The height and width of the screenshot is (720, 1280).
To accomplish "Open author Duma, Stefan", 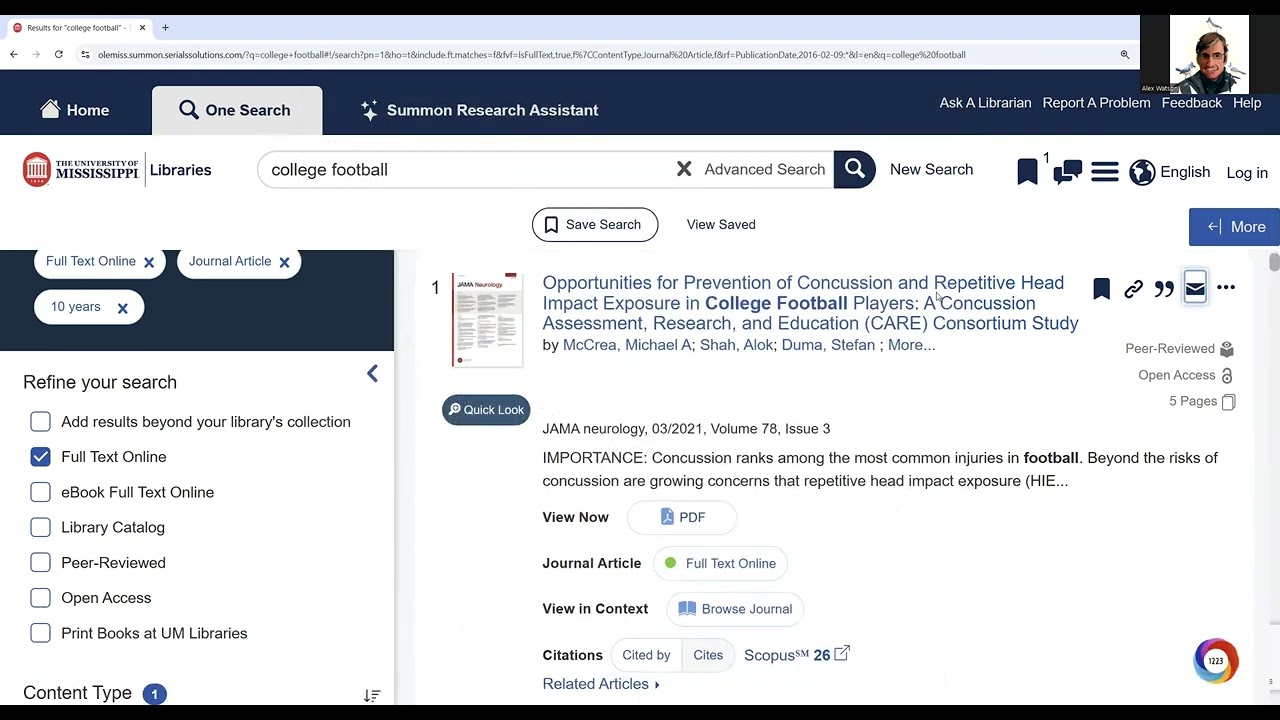I will (828, 345).
